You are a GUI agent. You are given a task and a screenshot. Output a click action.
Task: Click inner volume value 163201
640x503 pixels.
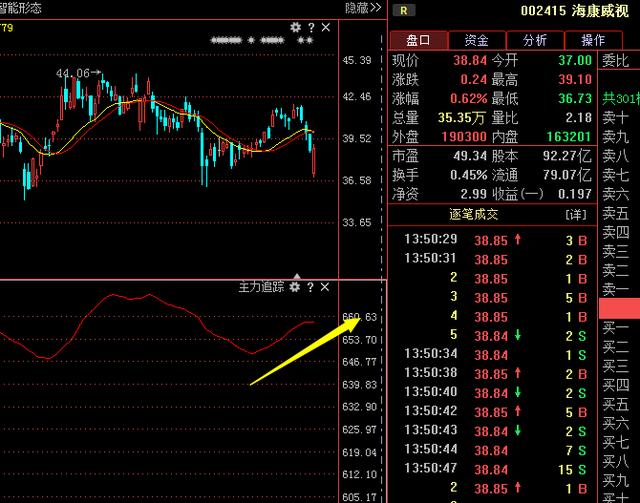point(569,136)
